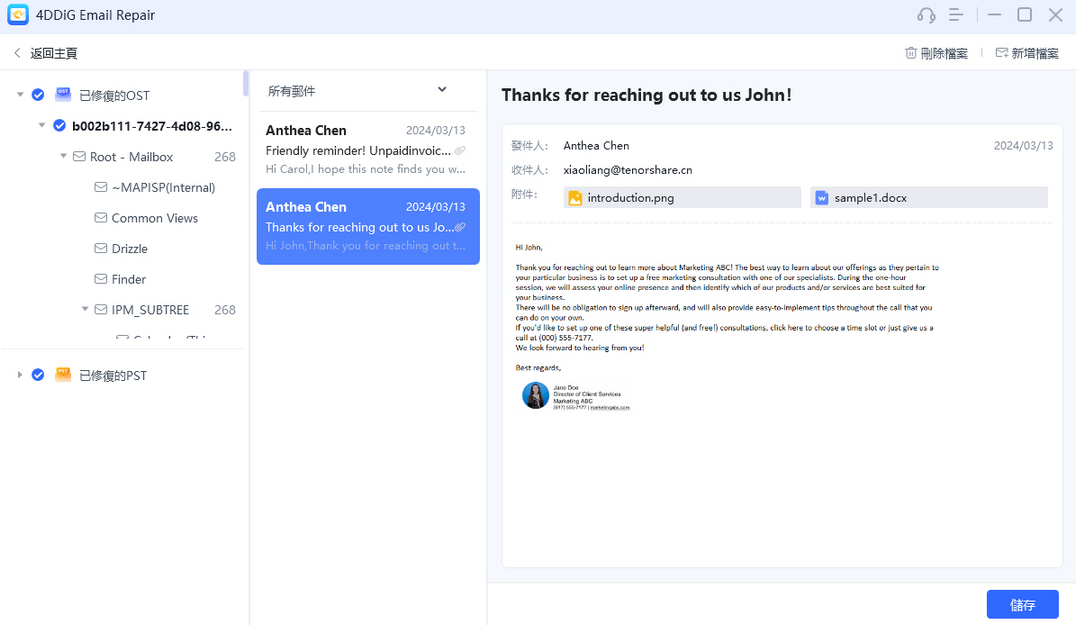Expand the 已修復的PST tree node
The width and height of the screenshot is (1076, 625).
coord(20,375)
